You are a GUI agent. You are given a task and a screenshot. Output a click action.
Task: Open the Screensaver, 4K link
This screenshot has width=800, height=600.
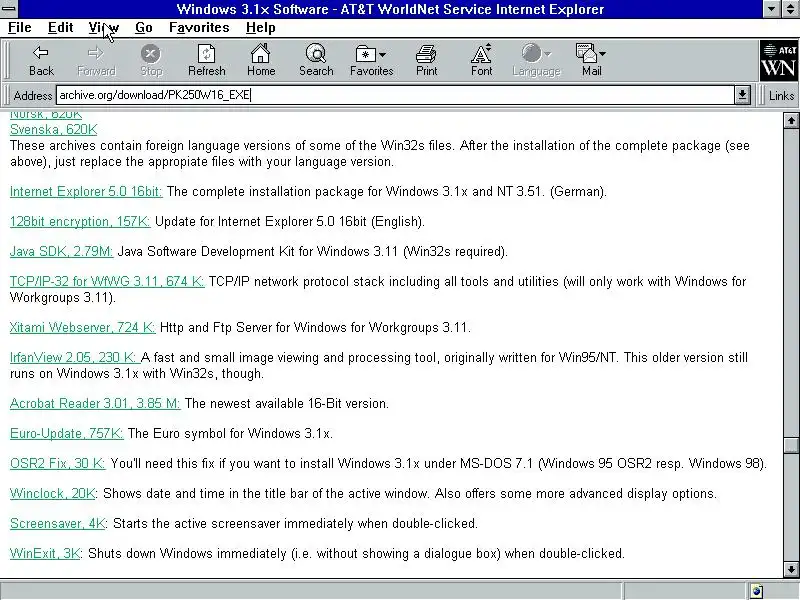click(58, 523)
